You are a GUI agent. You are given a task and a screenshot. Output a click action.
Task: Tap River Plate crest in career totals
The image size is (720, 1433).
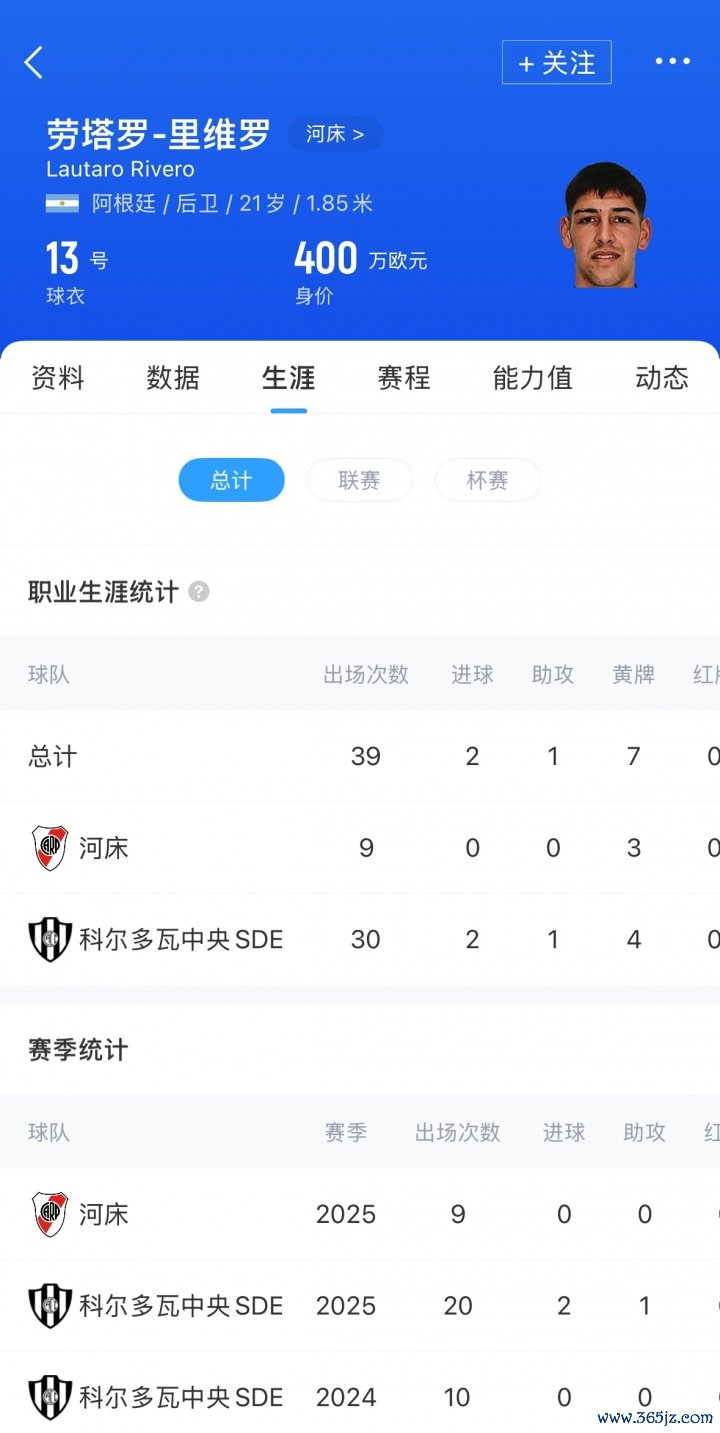[x=49, y=848]
